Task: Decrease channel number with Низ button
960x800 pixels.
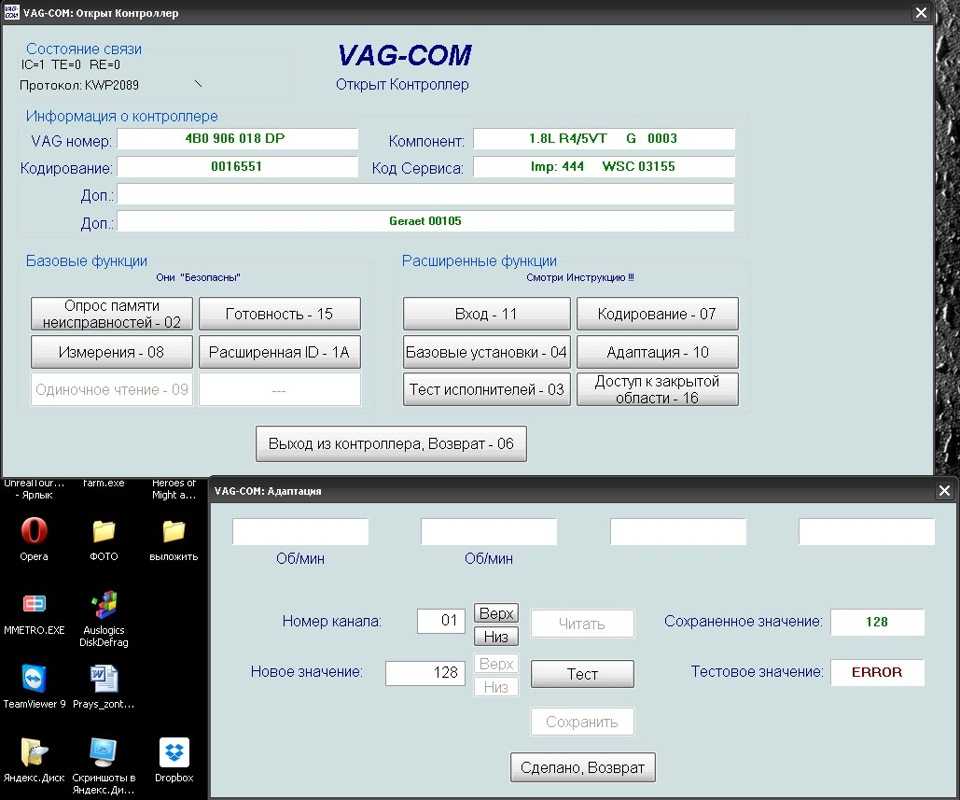Action: (x=496, y=636)
